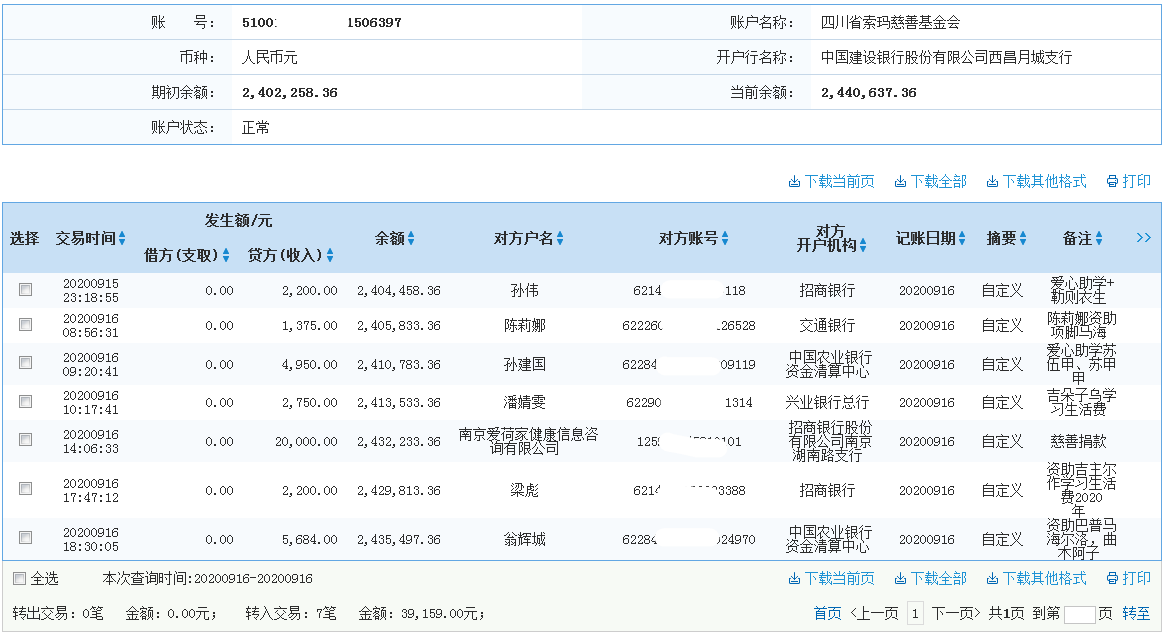Screen dimensions: 1163x634
Task: Click the download all icon at top right
Action: point(931,181)
